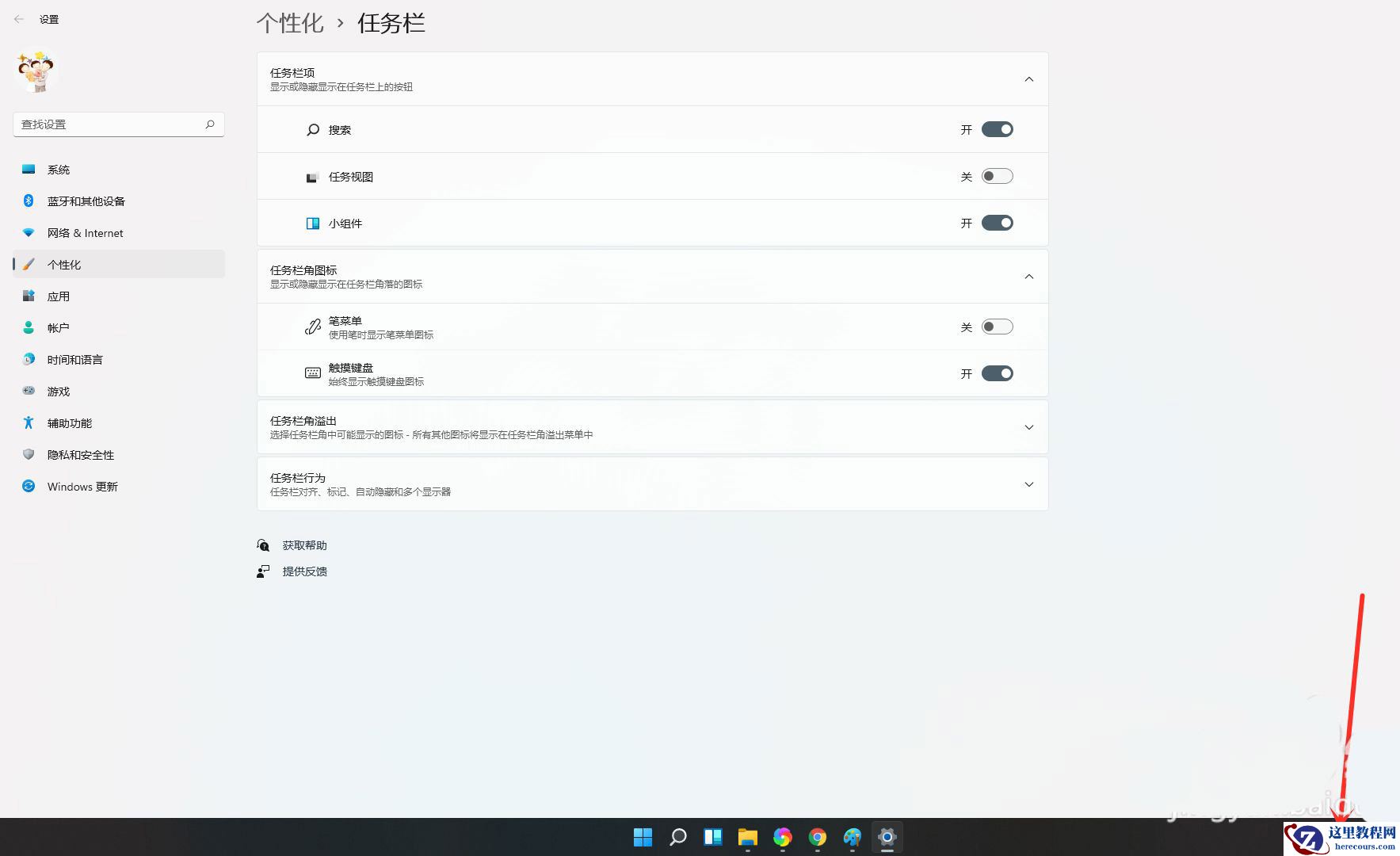Image resolution: width=1400 pixels, height=856 pixels.
Task: Click the 获取帮助 link
Action: [304, 545]
